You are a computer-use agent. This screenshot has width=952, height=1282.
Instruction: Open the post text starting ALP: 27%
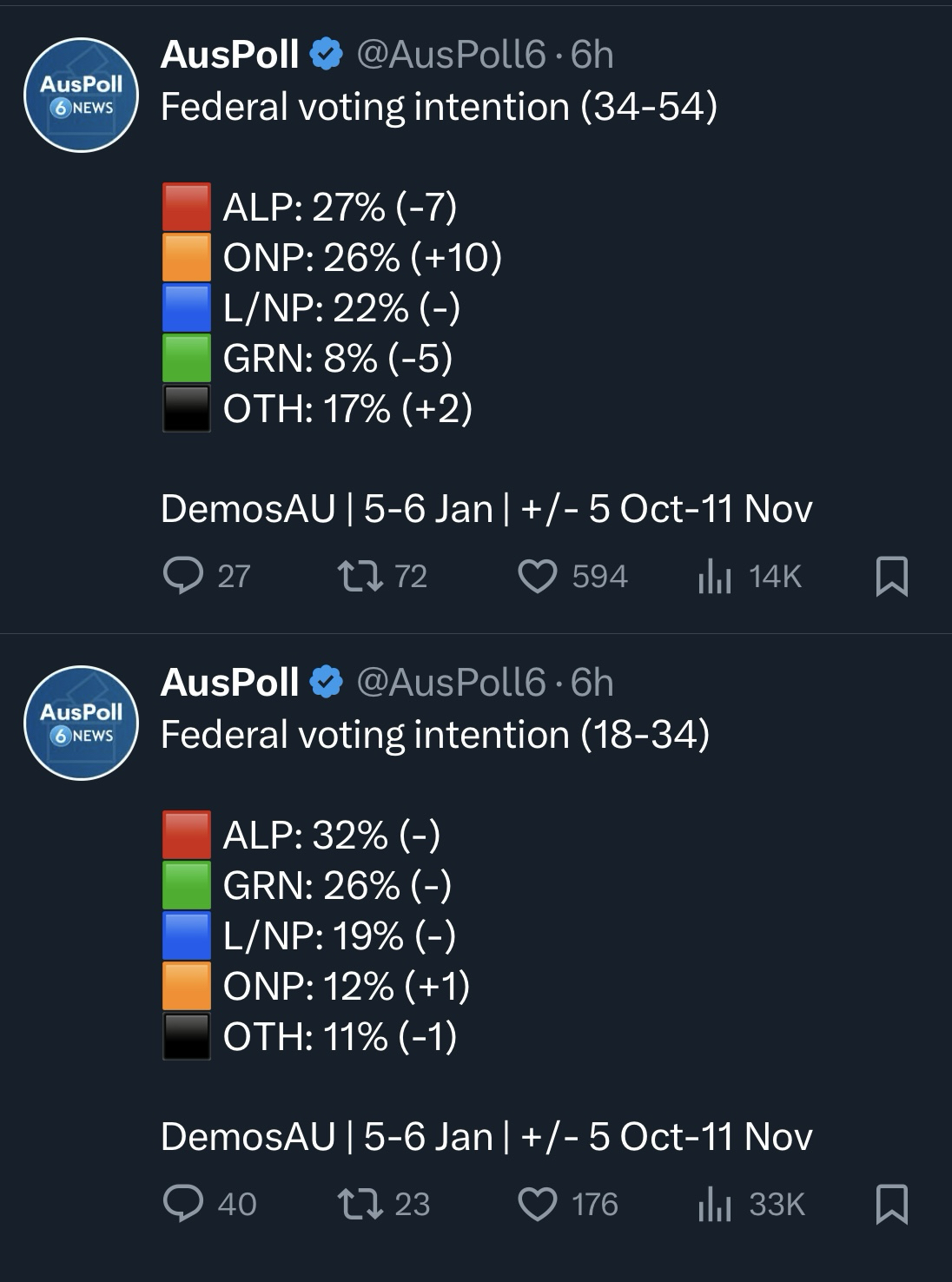pyautogui.click(x=340, y=207)
